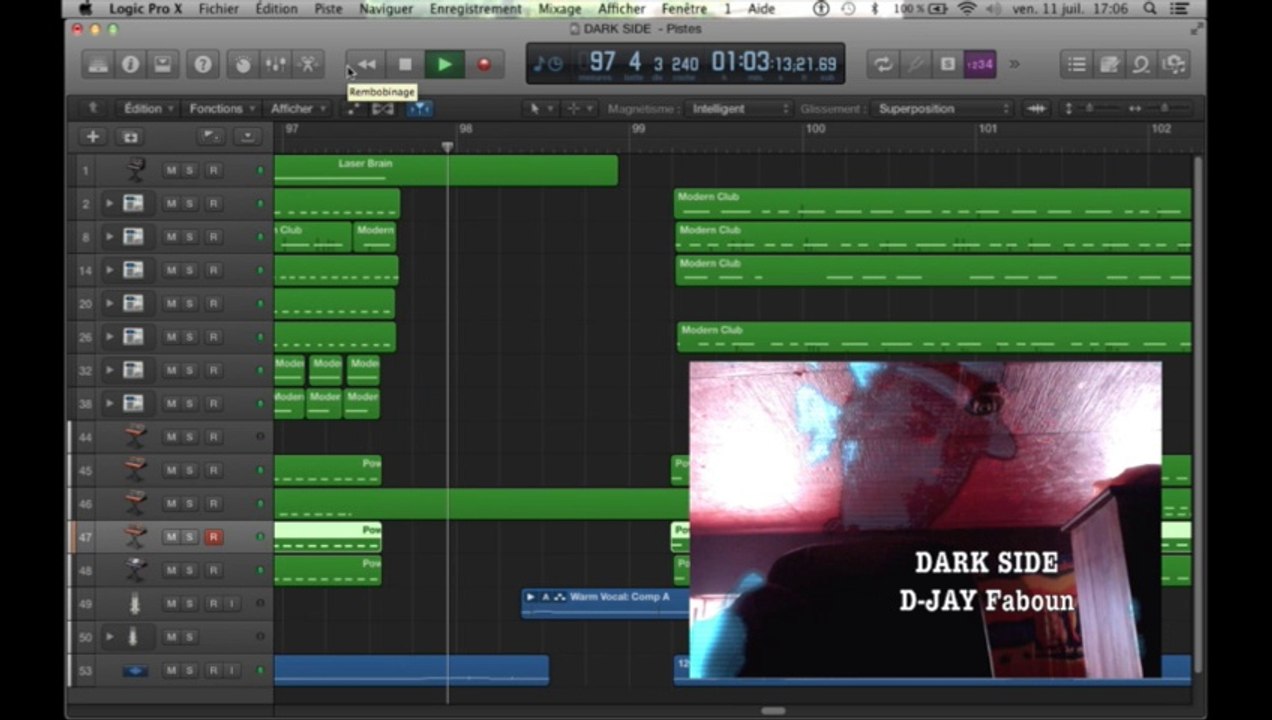
Task: Record-enable track 45
Action: 213,470
